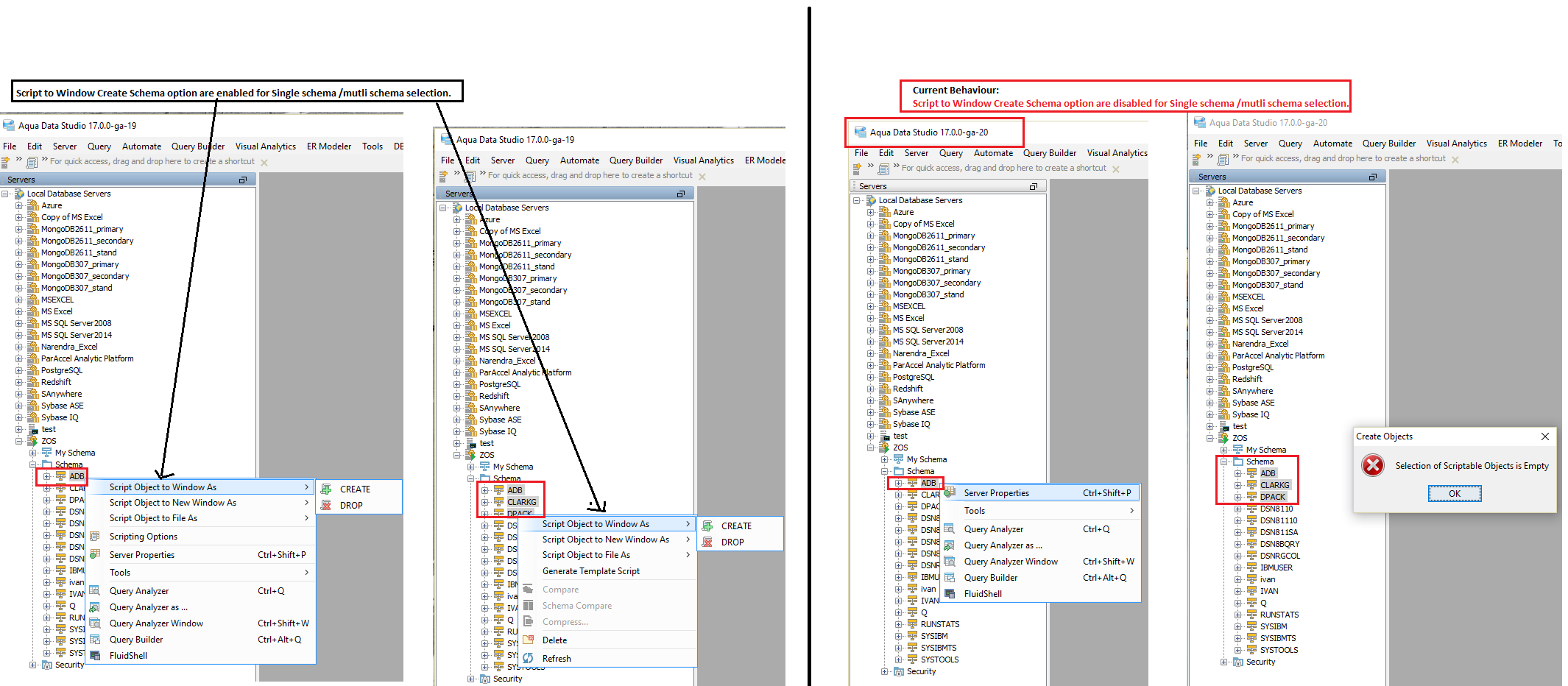Open Visual Analytics menu in leftmost window

[265, 146]
